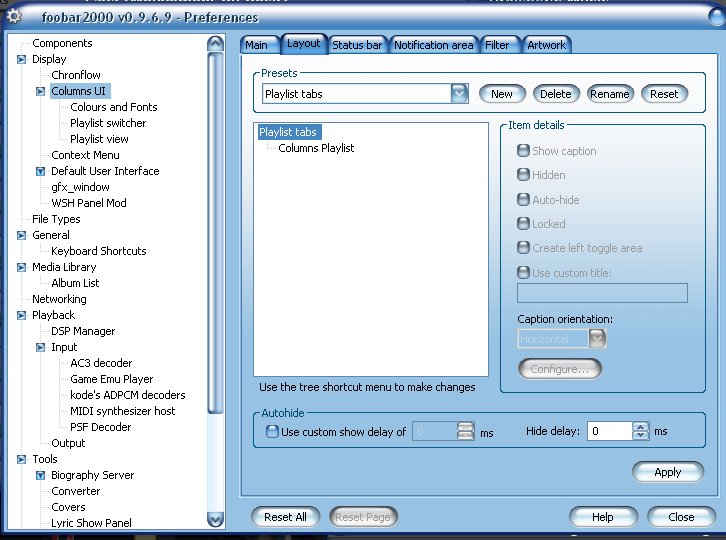This screenshot has width=726, height=540.
Task: Enable Use custom show delay checkbox
Action: coord(272,432)
